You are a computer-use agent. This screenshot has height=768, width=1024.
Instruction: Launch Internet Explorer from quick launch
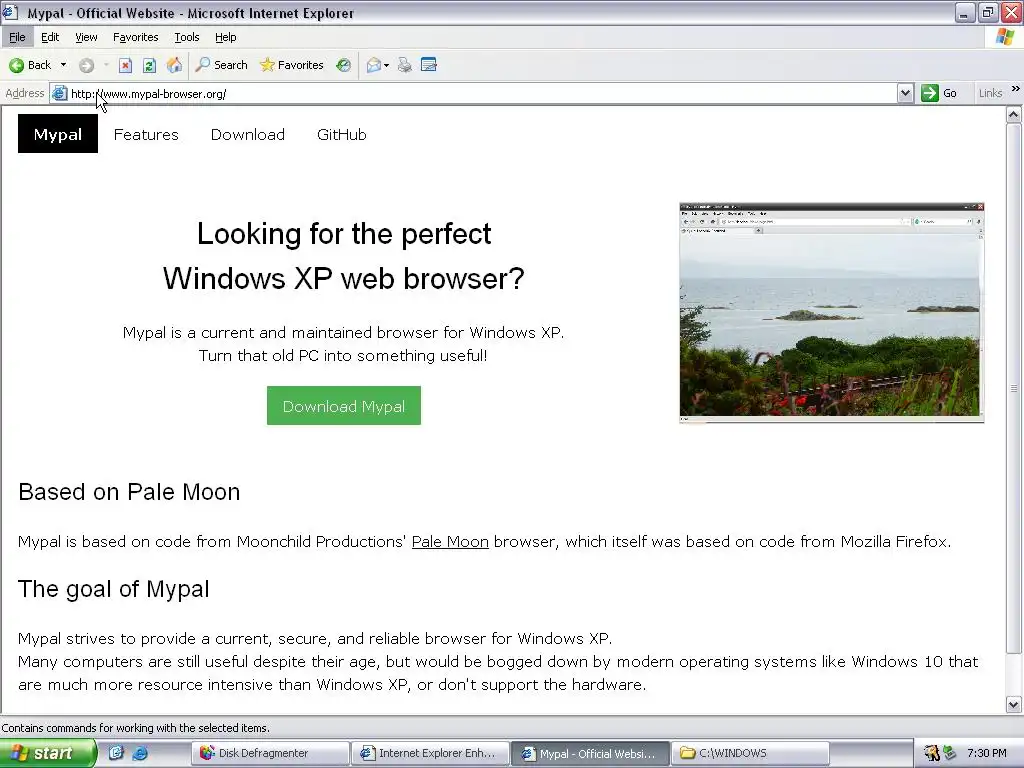pyautogui.click(x=140, y=753)
